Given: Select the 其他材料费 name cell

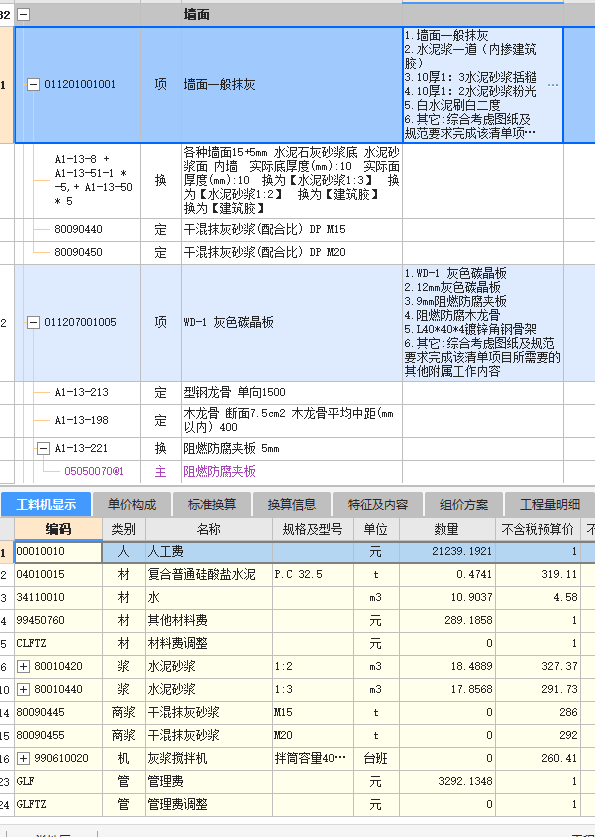Looking at the screenshot, I should pyautogui.click(x=209, y=620).
